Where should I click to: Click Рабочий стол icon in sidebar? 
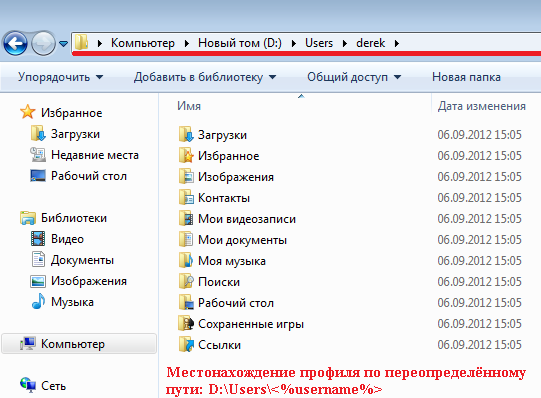coord(38,176)
